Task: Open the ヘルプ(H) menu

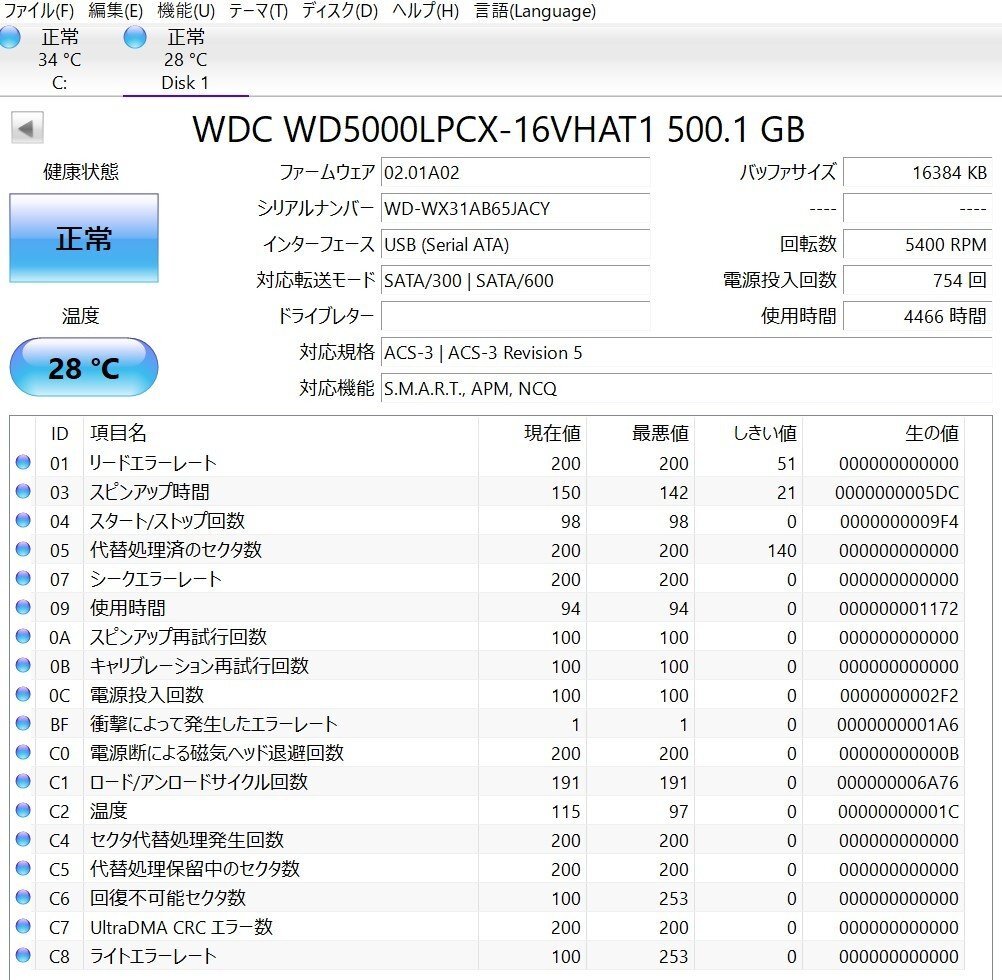Action: click(426, 11)
